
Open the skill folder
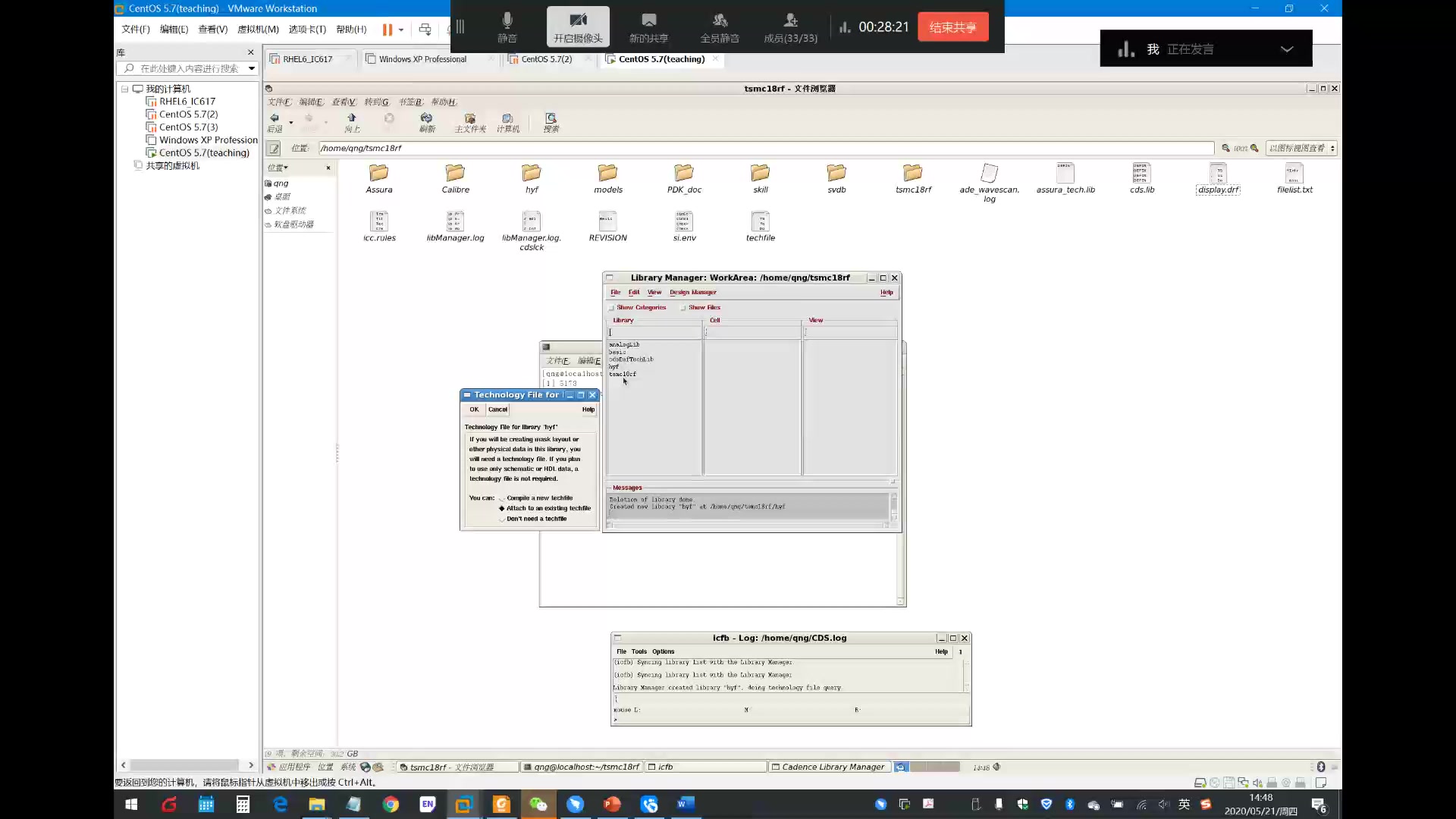pos(761,179)
